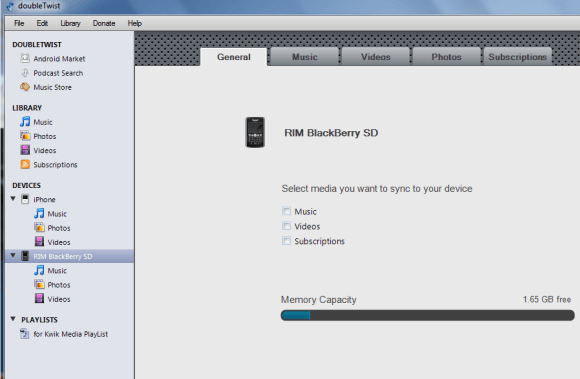Open Music Store in the sidebar
Image resolution: width=580 pixels, height=379 pixels.
click(53, 87)
